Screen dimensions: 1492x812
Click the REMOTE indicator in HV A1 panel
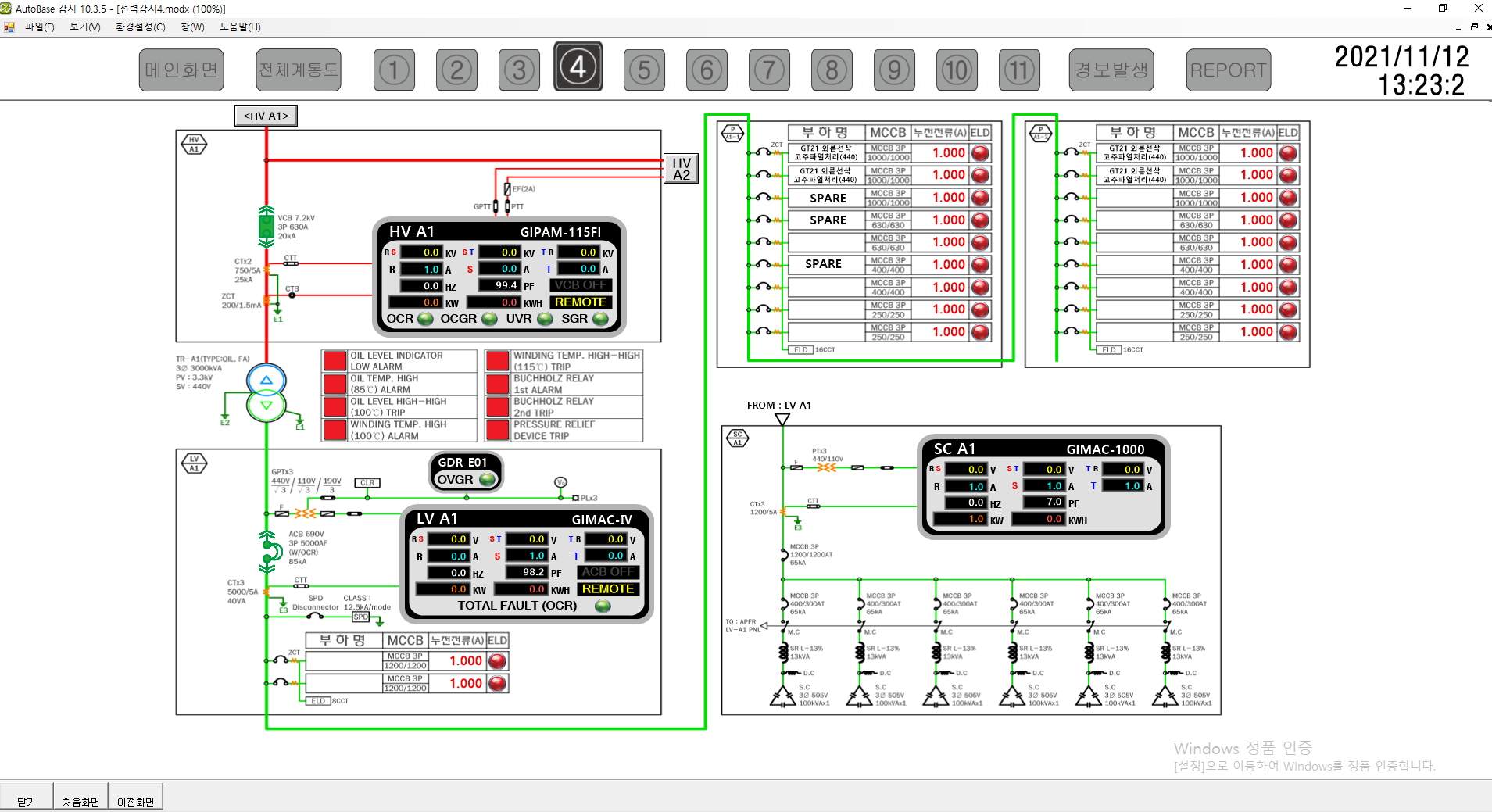pyautogui.click(x=581, y=302)
